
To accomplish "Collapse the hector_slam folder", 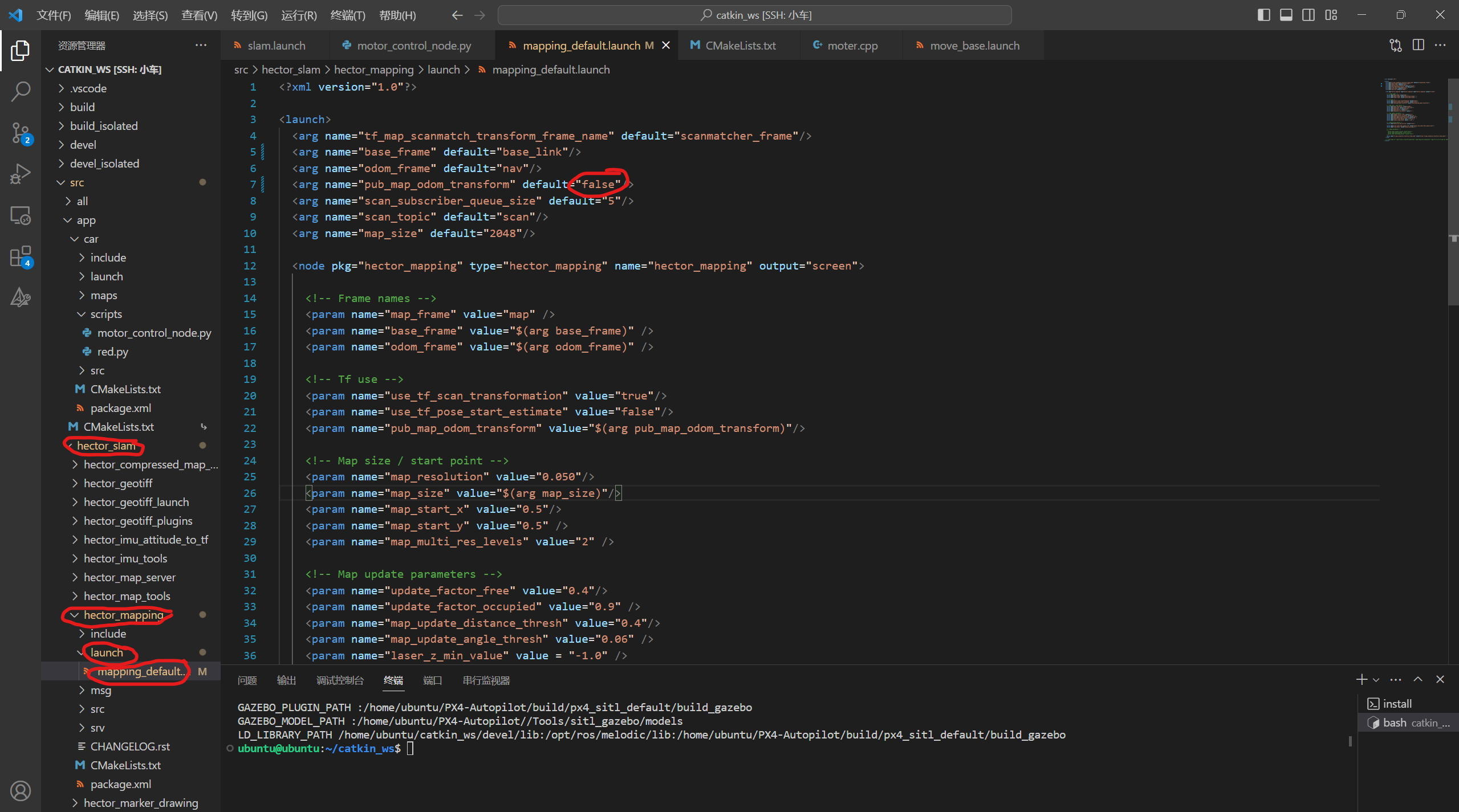I will point(106,446).
